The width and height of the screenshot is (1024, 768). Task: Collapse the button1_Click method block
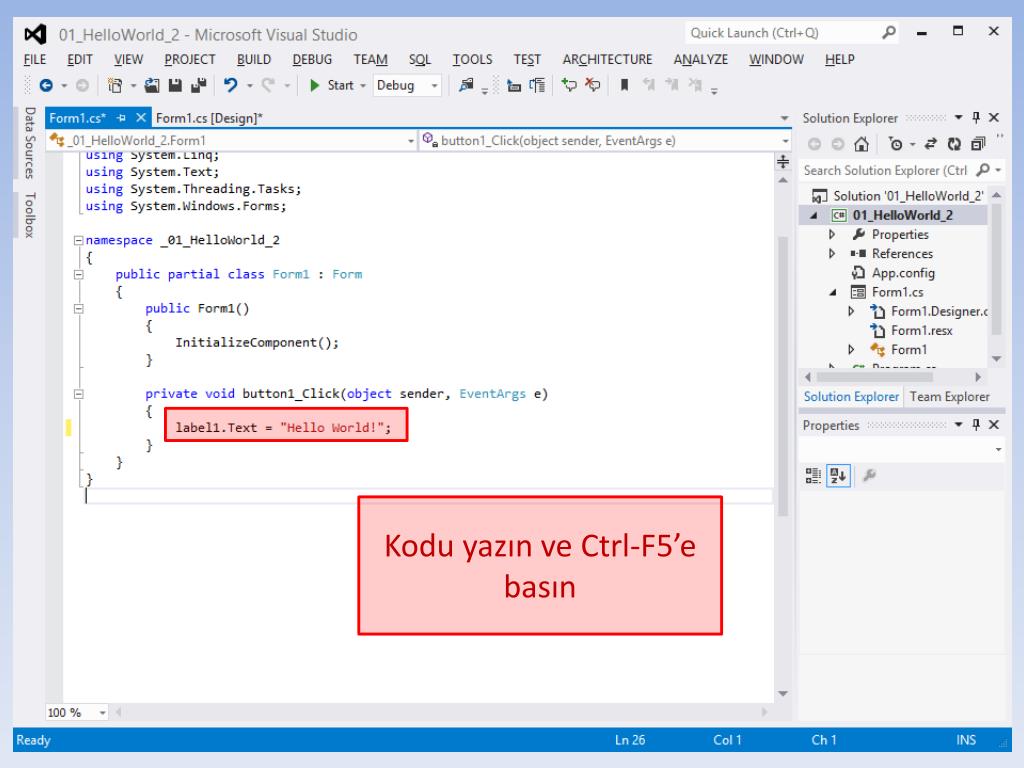click(78, 394)
